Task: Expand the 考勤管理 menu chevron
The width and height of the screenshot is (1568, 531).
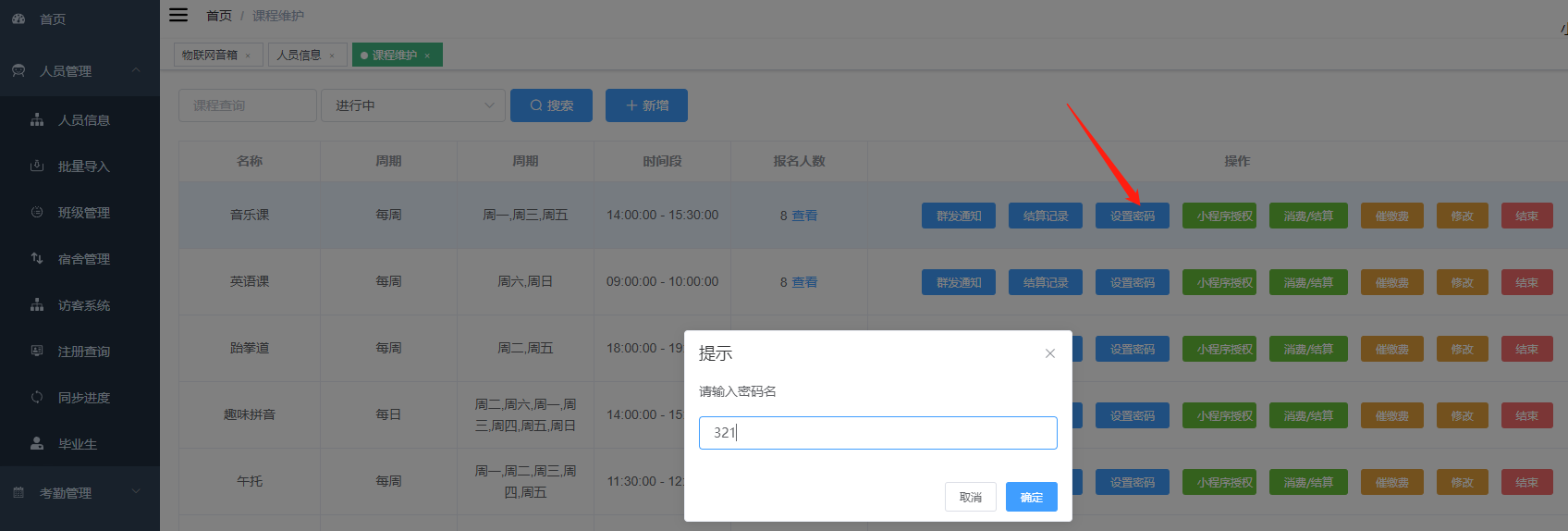Action: (136, 492)
